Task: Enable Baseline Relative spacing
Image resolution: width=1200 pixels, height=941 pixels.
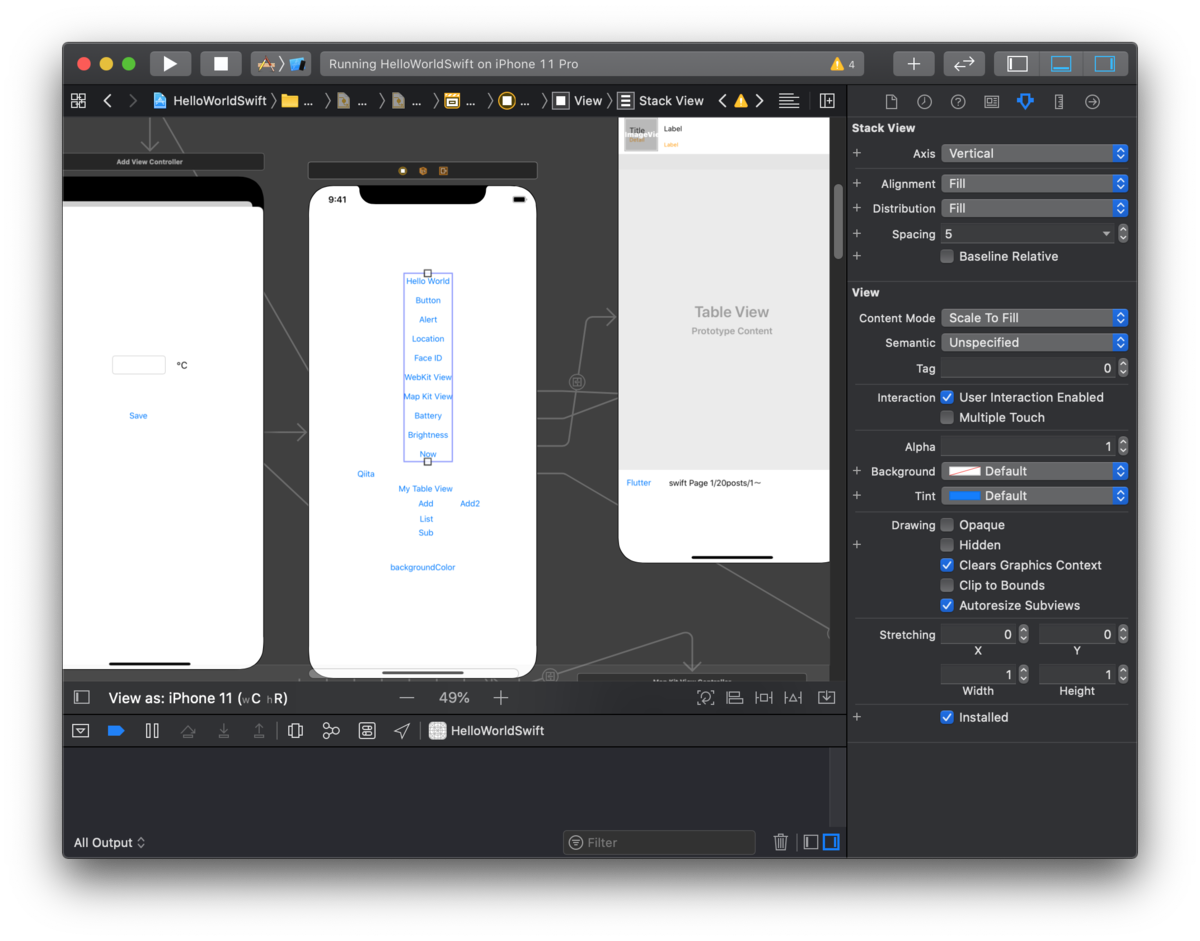Action: pyautogui.click(x=947, y=256)
